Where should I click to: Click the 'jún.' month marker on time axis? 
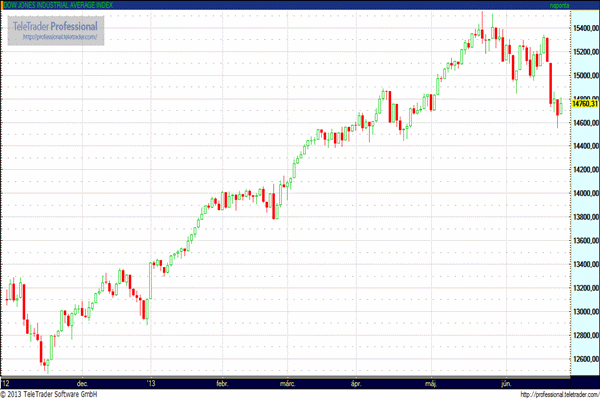click(505, 382)
